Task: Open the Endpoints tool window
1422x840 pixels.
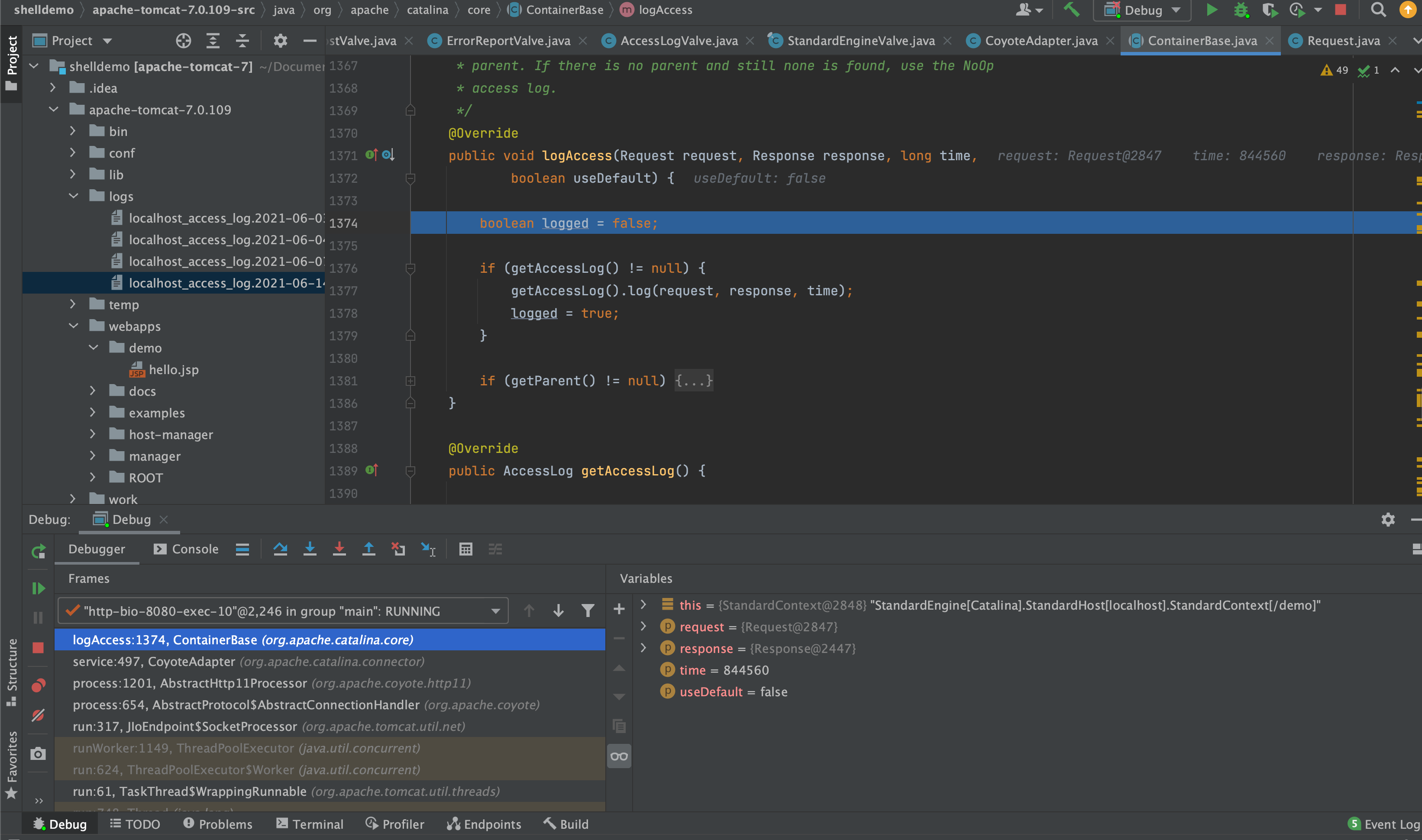Action: click(x=484, y=824)
